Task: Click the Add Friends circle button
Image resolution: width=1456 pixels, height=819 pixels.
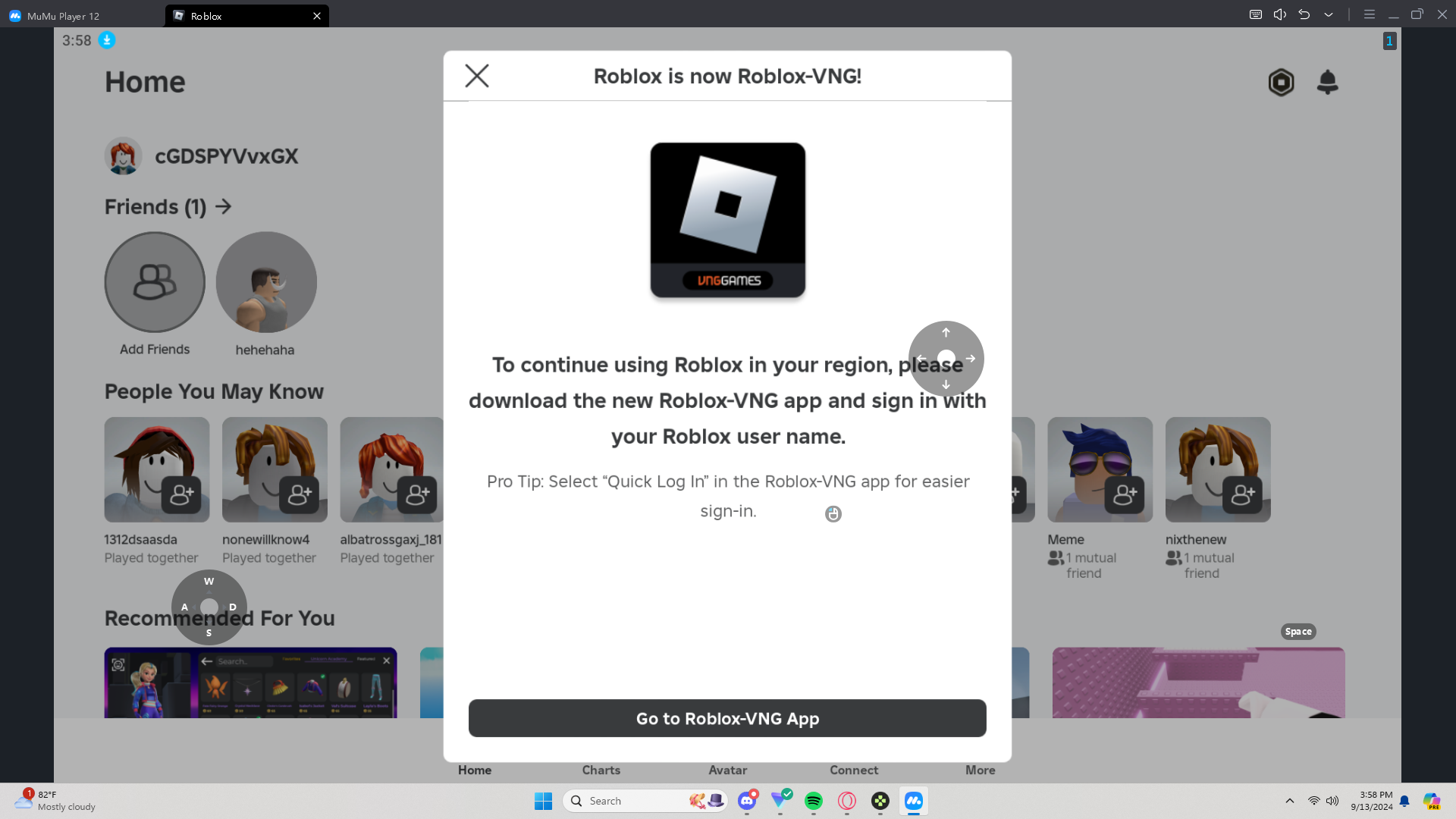Action: pos(155,282)
